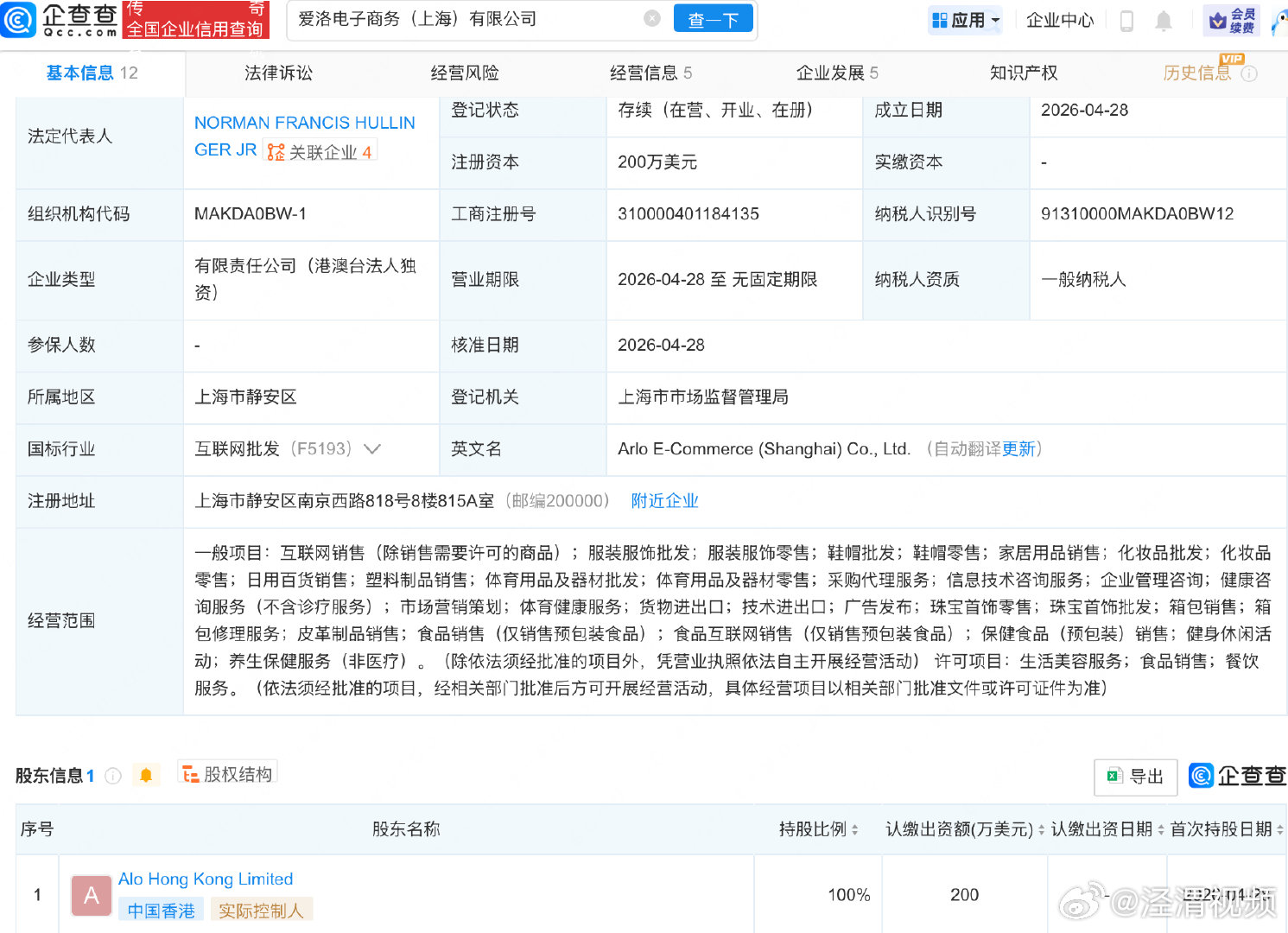Open 股权结构 view
This screenshot has width=1288, height=933.
227,774
